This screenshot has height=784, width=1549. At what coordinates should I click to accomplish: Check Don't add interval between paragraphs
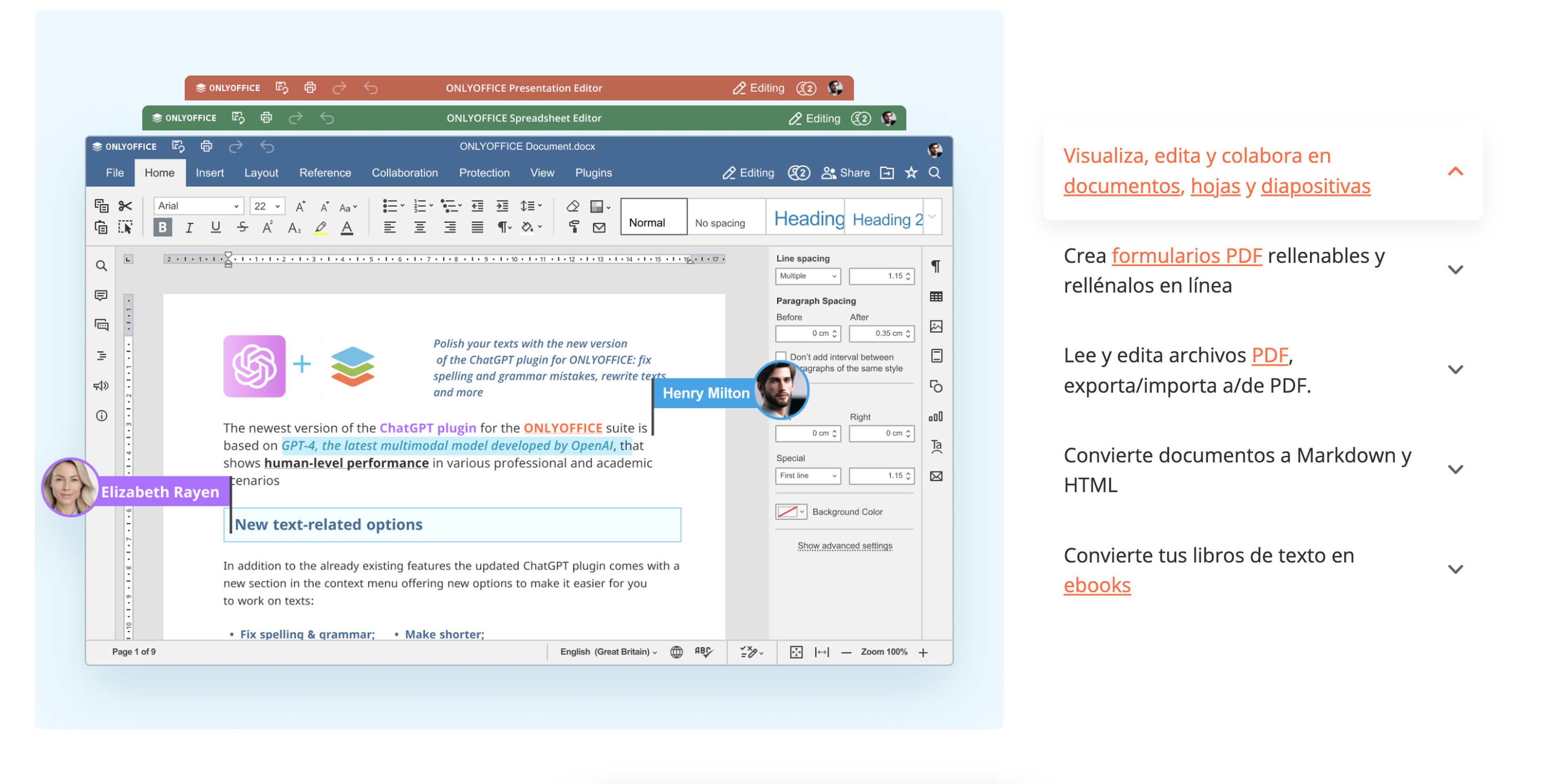(781, 357)
